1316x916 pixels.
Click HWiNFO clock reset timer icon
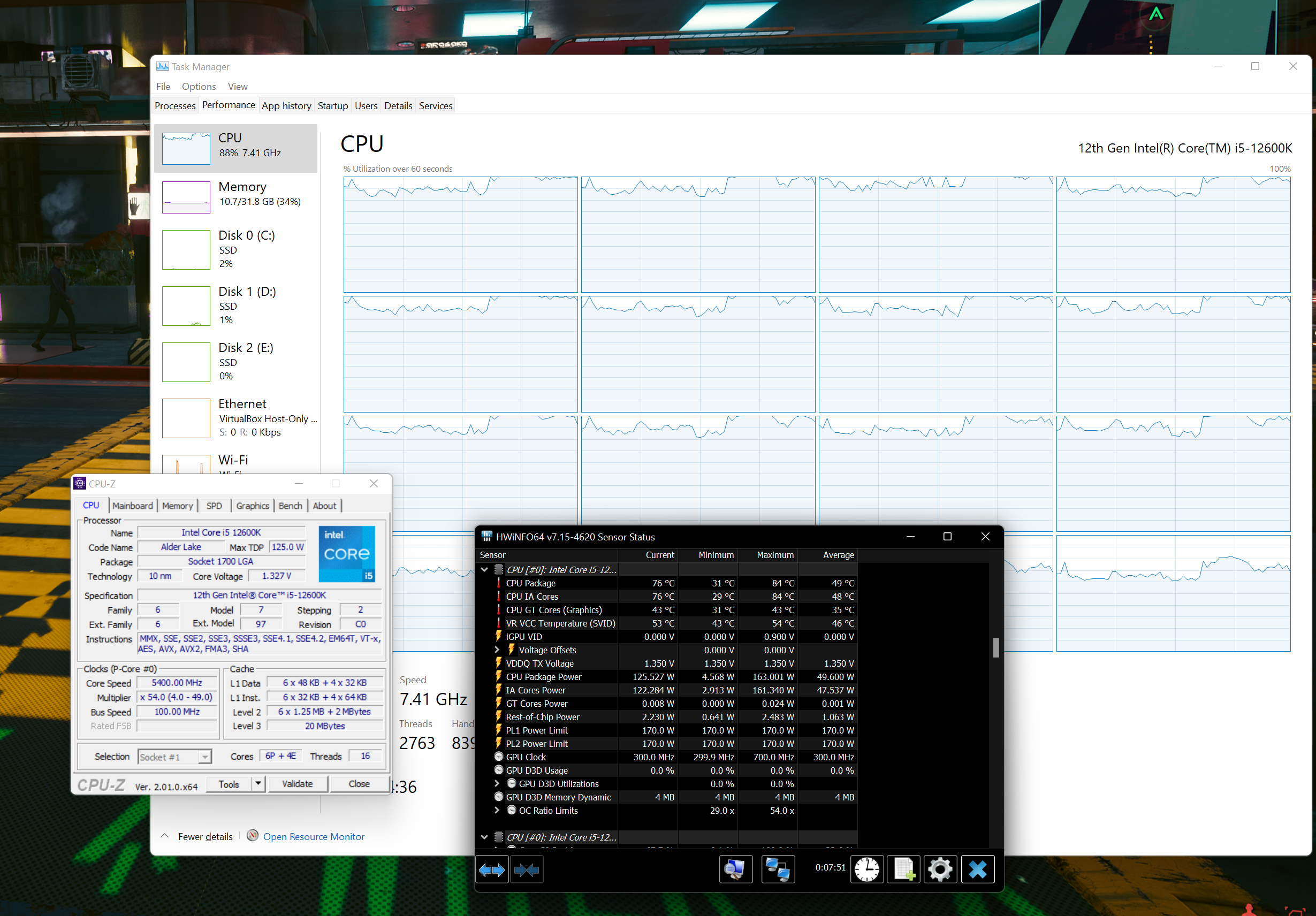click(x=866, y=869)
